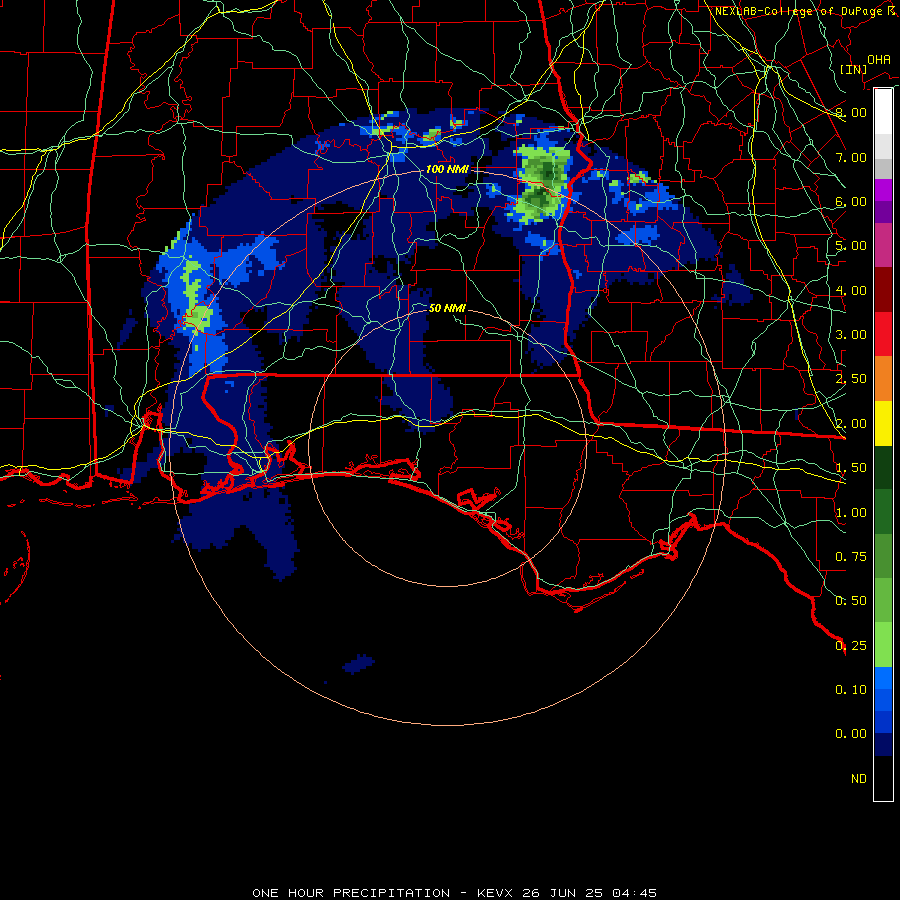Click the 0.75 legend value

[851, 557]
